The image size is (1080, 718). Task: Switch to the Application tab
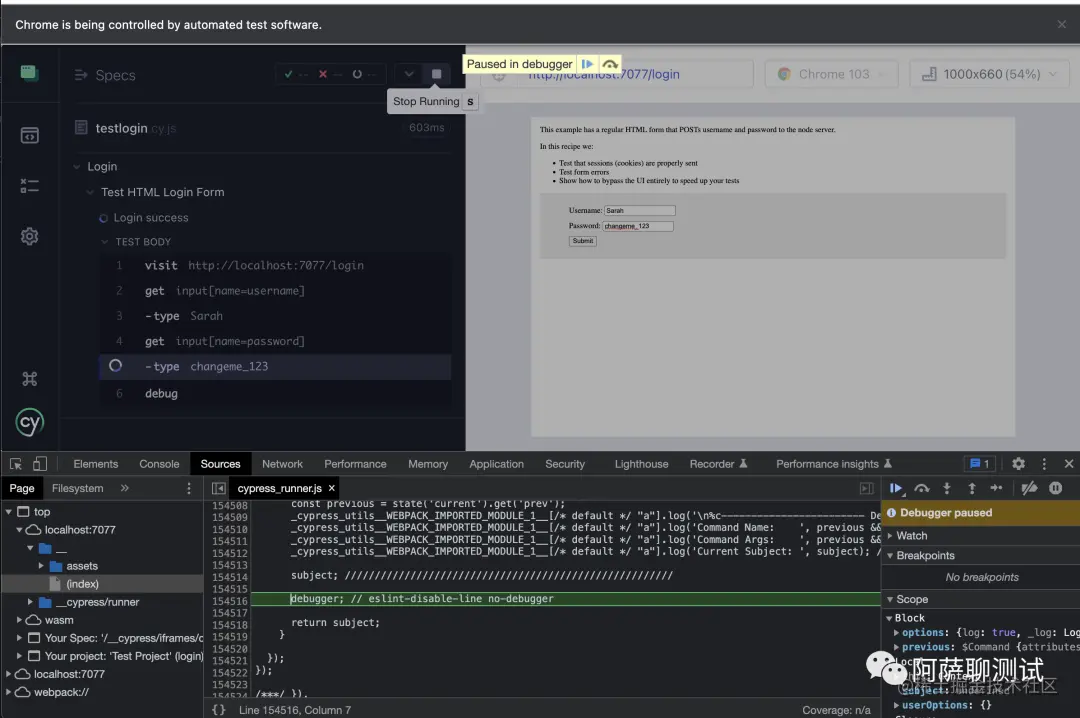(497, 464)
